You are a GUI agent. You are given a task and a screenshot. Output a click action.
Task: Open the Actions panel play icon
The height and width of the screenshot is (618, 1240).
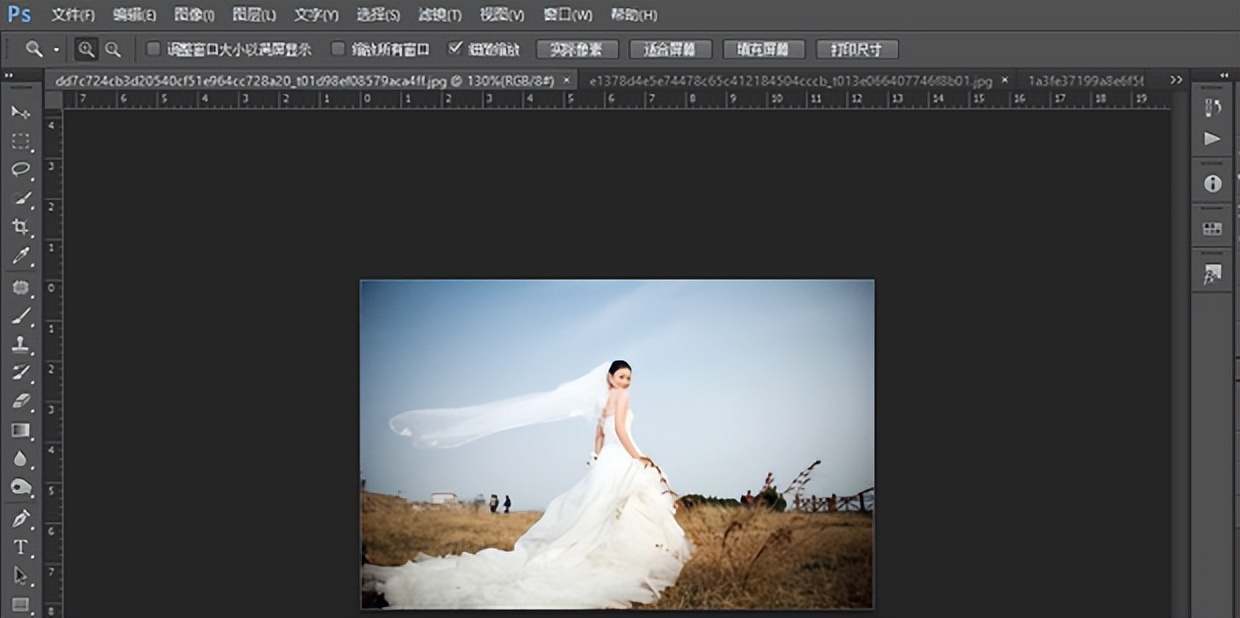tap(1212, 139)
